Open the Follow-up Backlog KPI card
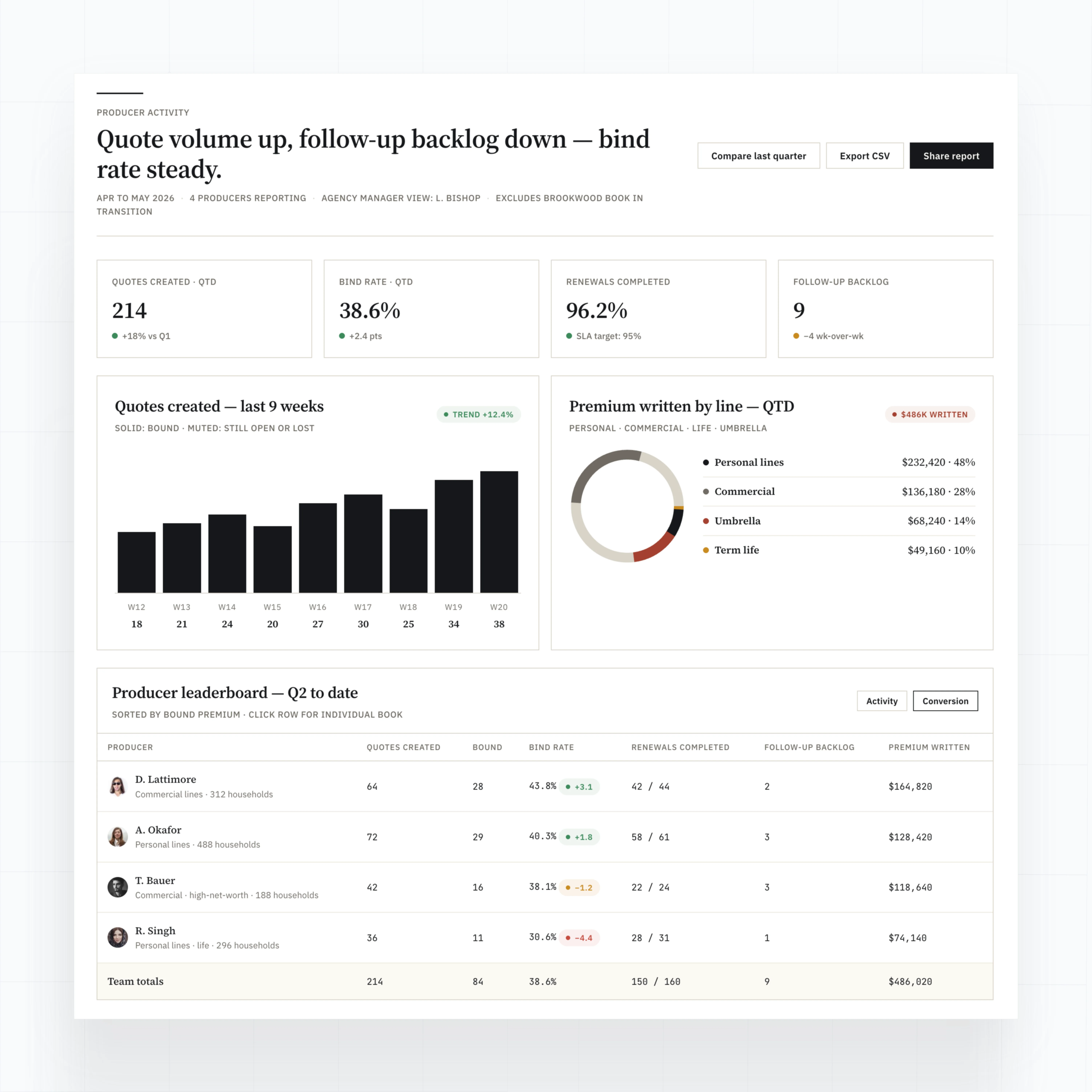This screenshot has width=1092, height=1092. pos(886,309)
